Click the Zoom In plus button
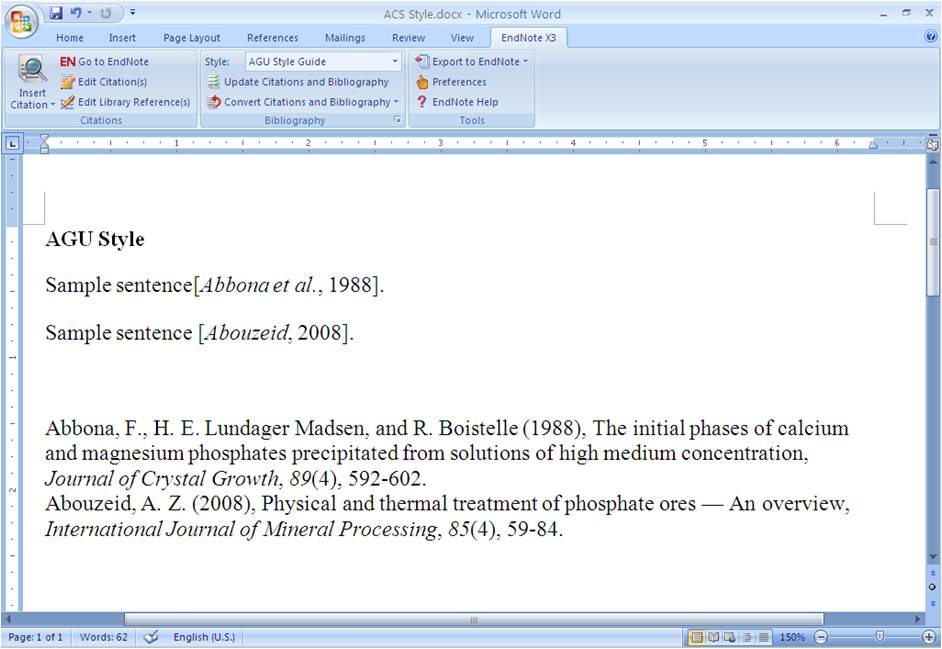Screen dimensions: 942x649 tap(929, 637)
